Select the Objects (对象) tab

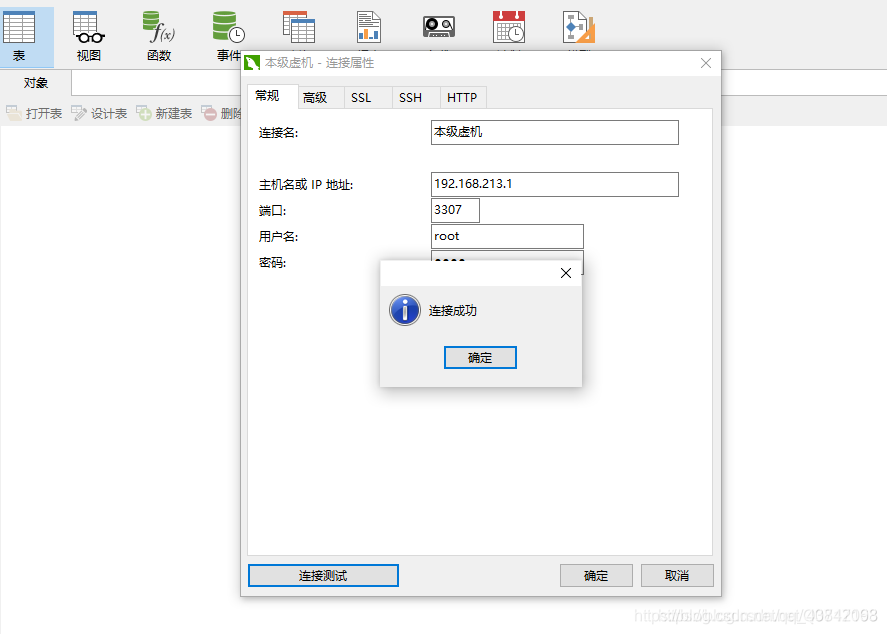[x=36, y=83]
